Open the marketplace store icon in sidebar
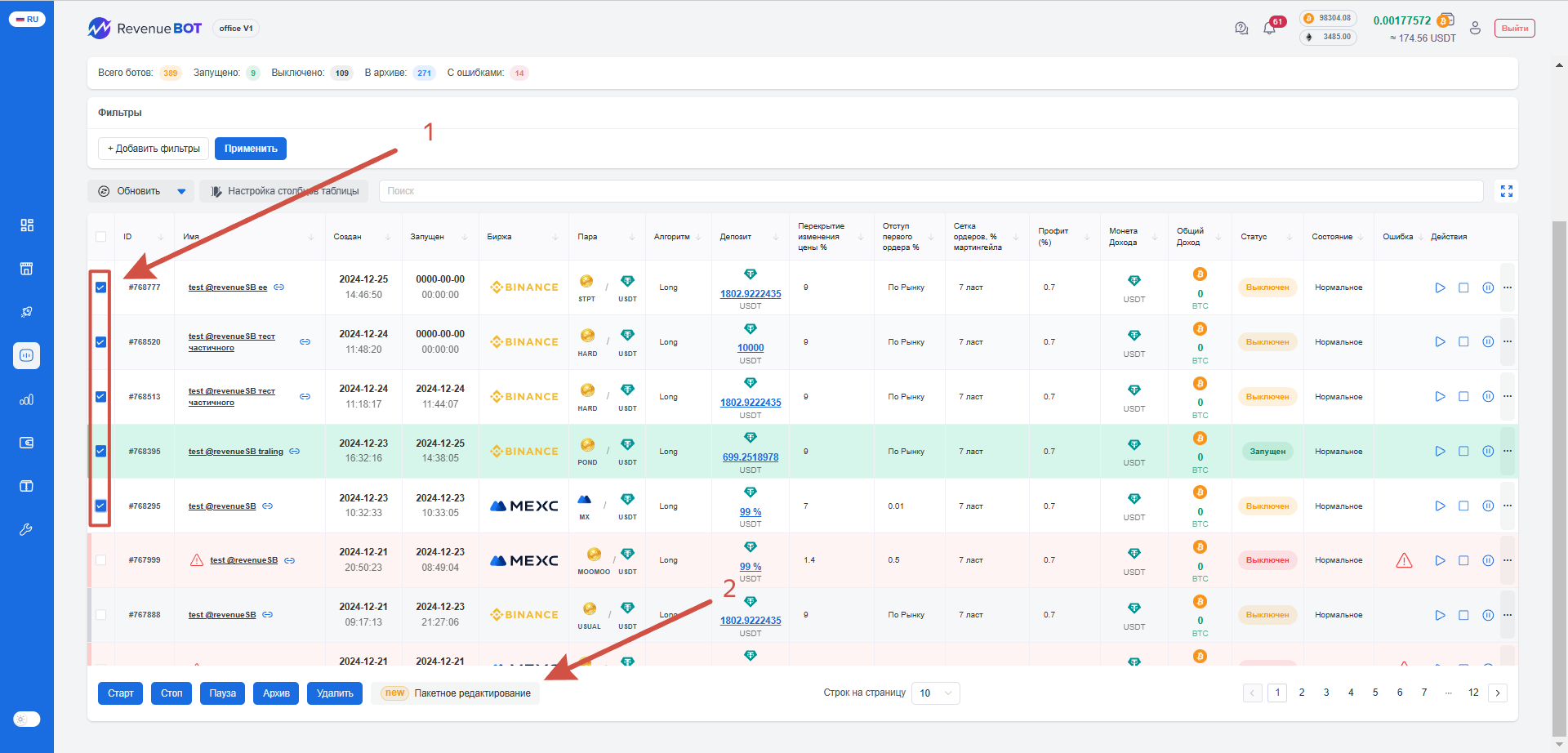1568x753 pixels. click(27, 269)
